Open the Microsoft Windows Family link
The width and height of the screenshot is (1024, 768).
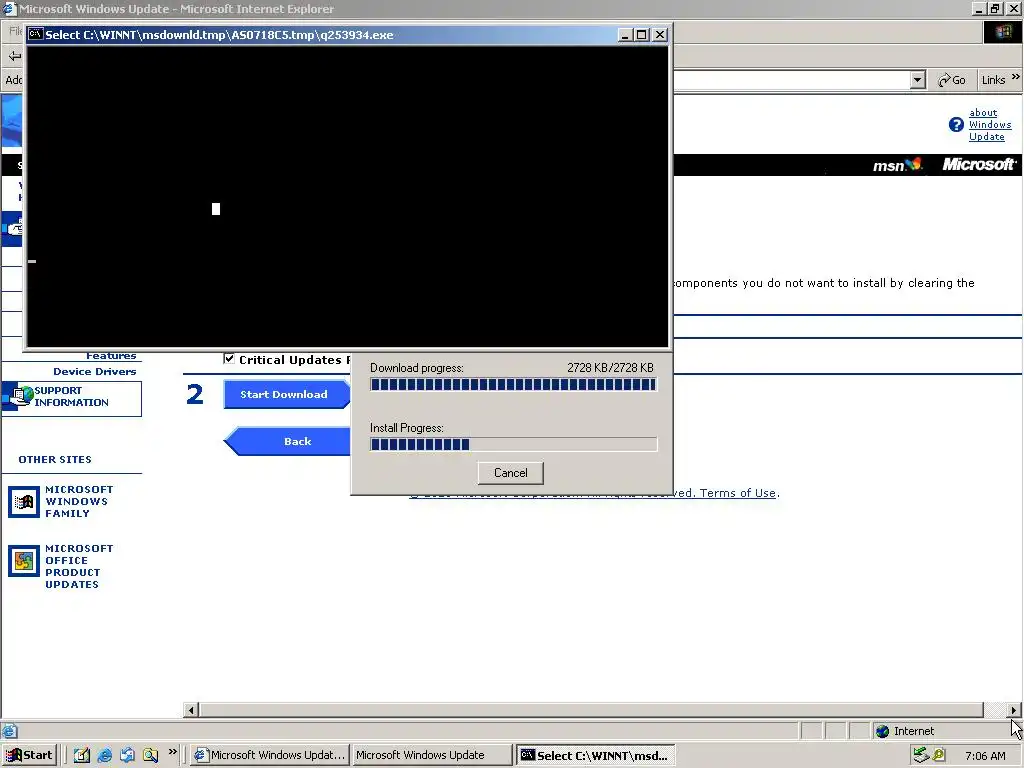[78, 502]
